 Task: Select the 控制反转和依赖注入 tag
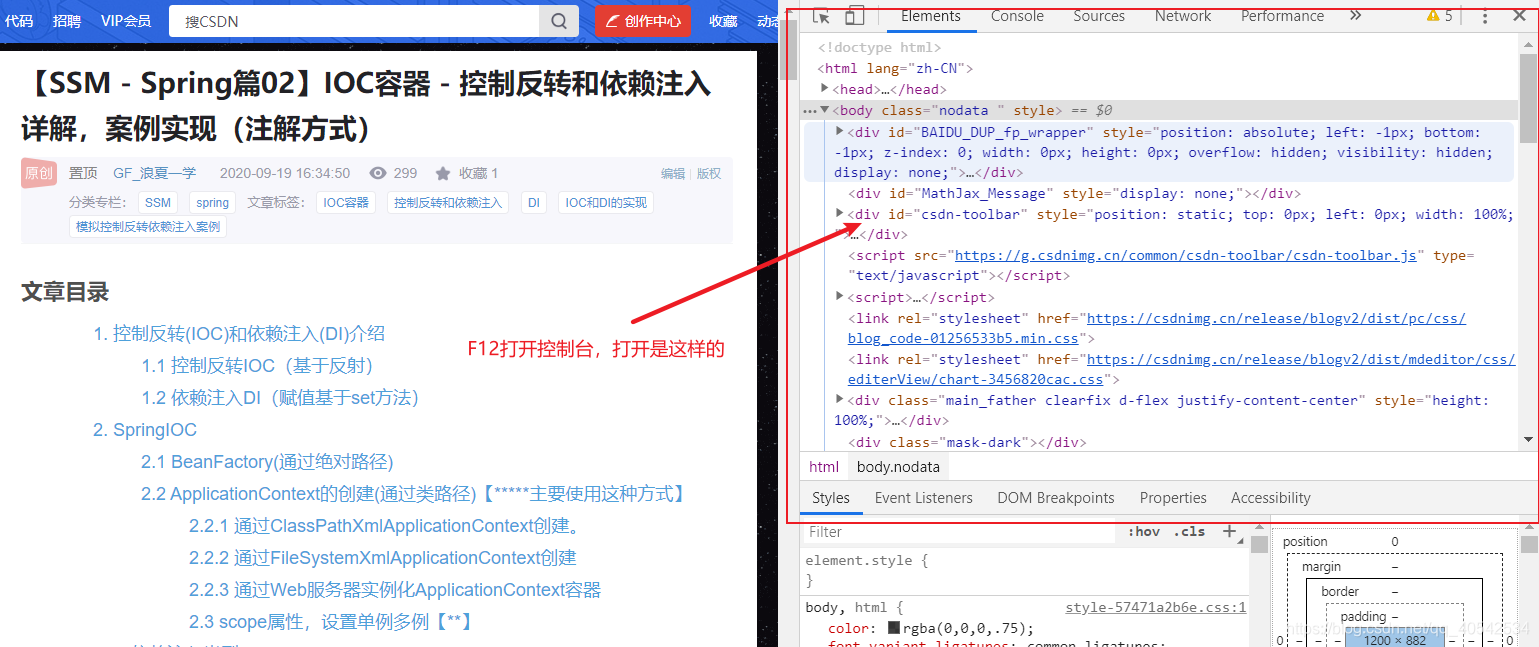448,202
